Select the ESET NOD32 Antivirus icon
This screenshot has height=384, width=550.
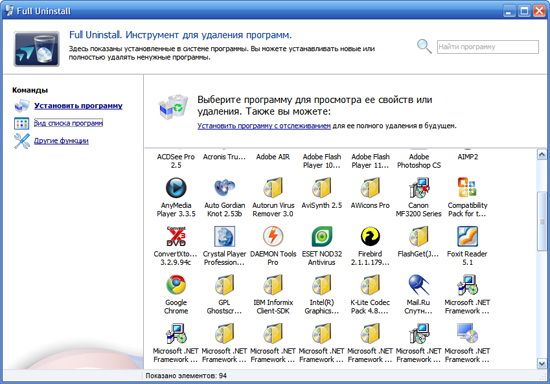click(322, 236)
